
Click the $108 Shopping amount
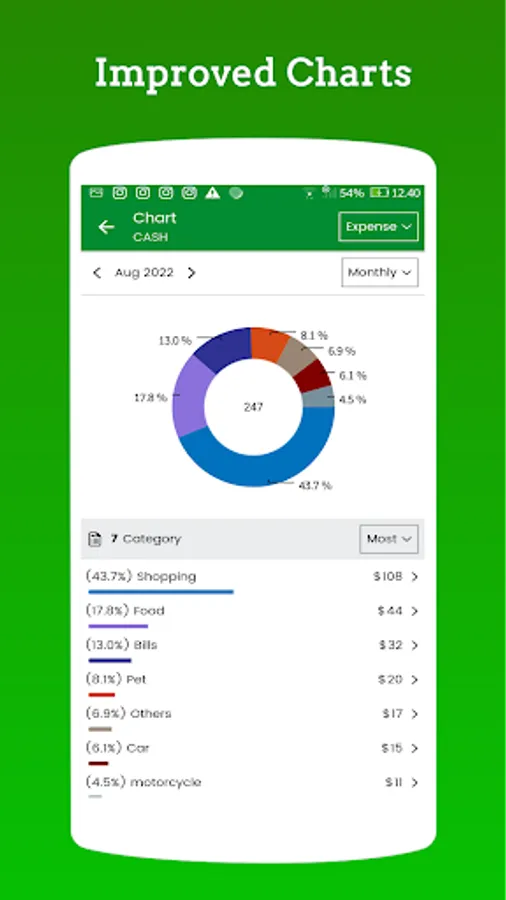(388, 576)
